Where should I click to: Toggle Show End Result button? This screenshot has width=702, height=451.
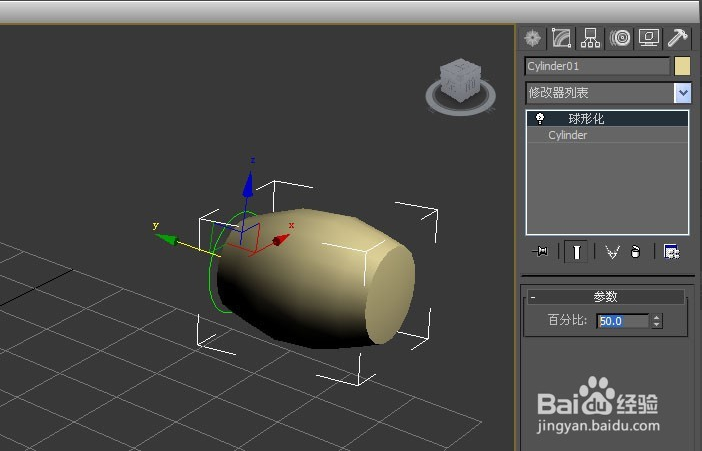coord(576,252)
